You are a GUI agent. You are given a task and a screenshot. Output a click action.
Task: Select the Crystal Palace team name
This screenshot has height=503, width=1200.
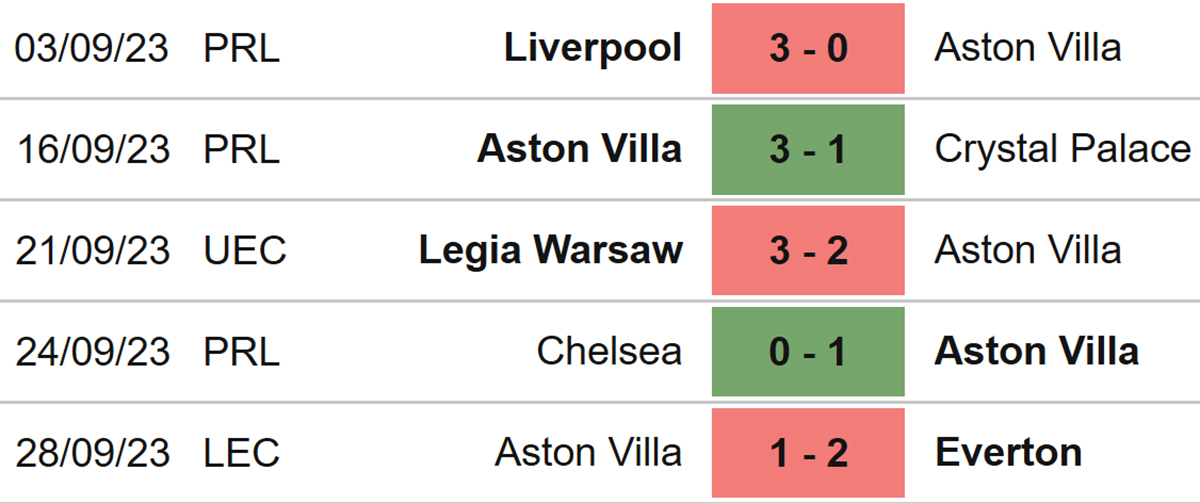[1063, 149]
